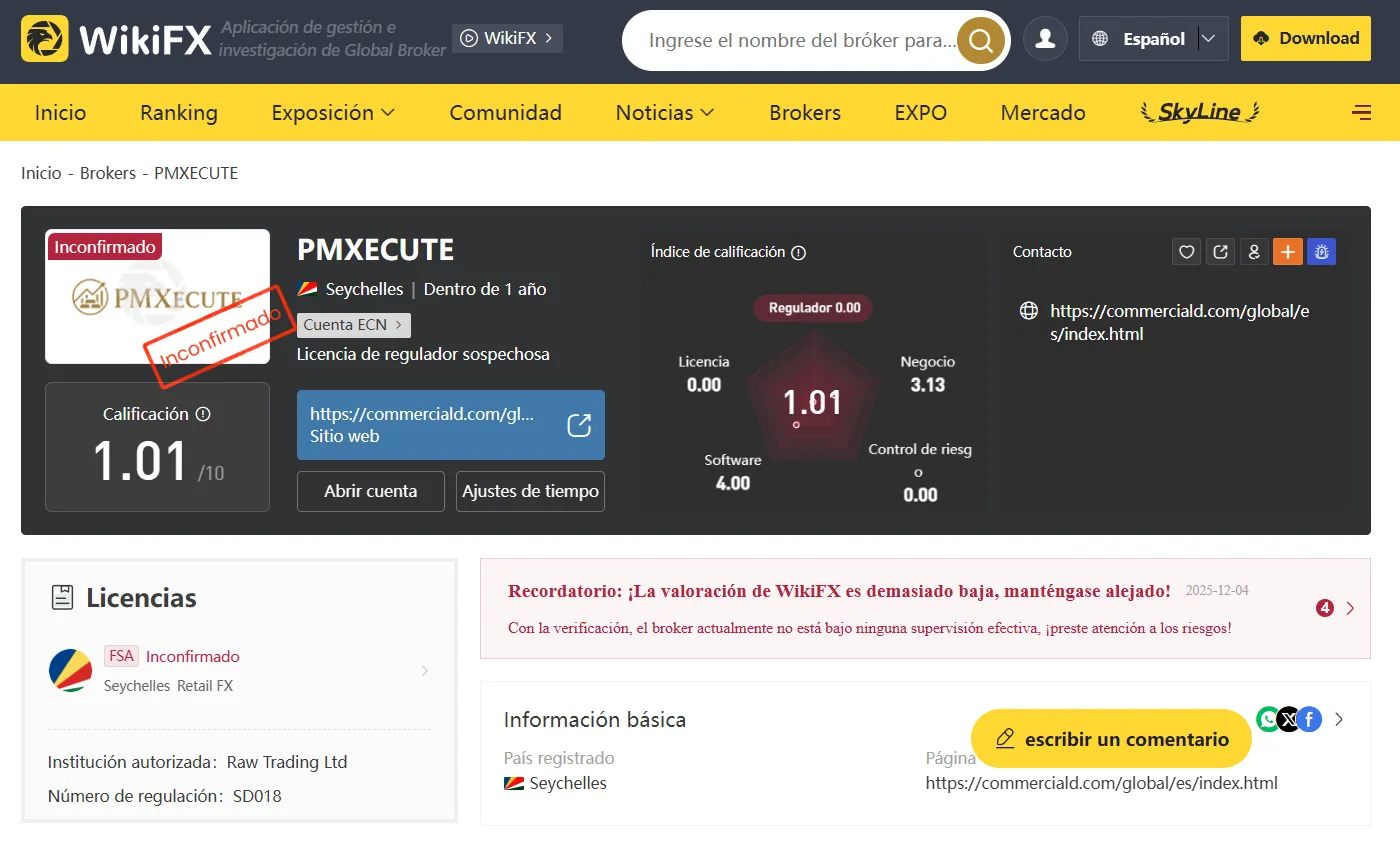This screenshot has height=848, width=1400.
Task: Click the SkyLine logo in the navigation bar
Action: (1200, 113)
